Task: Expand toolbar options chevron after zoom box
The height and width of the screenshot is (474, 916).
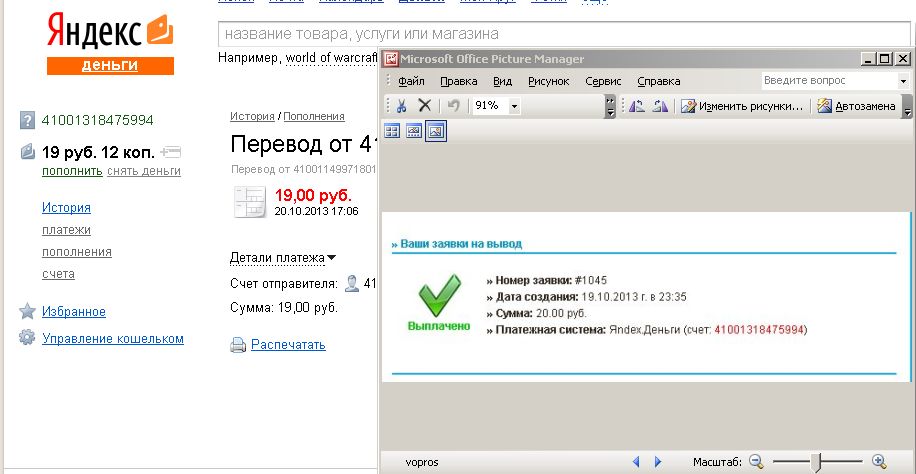Action: tap(610, 106)
